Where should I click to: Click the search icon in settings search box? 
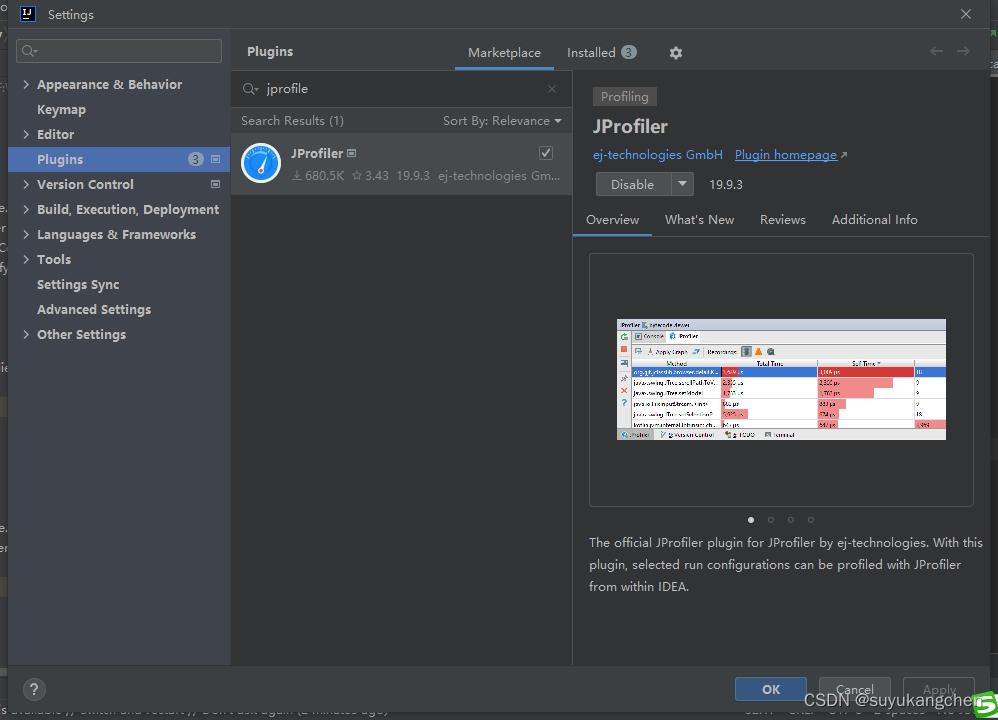coord(29,51)
